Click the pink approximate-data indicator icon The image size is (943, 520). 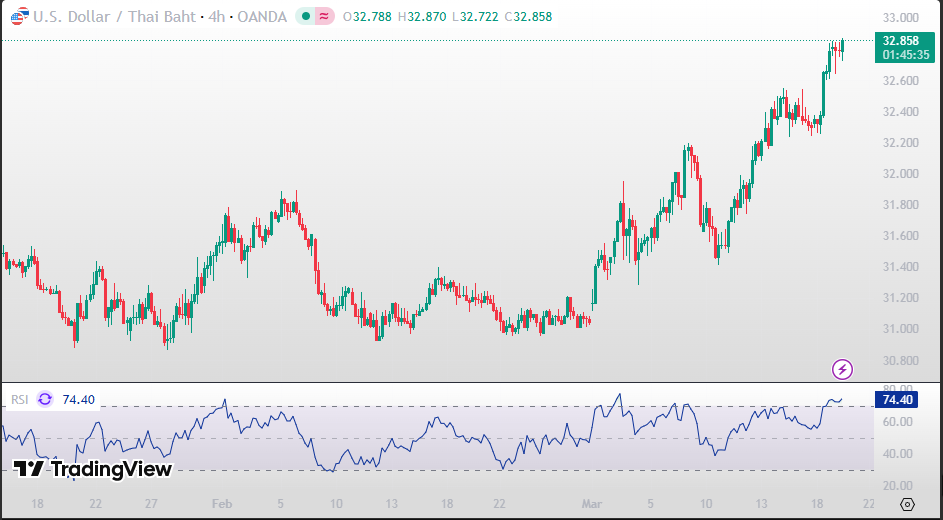325,17
